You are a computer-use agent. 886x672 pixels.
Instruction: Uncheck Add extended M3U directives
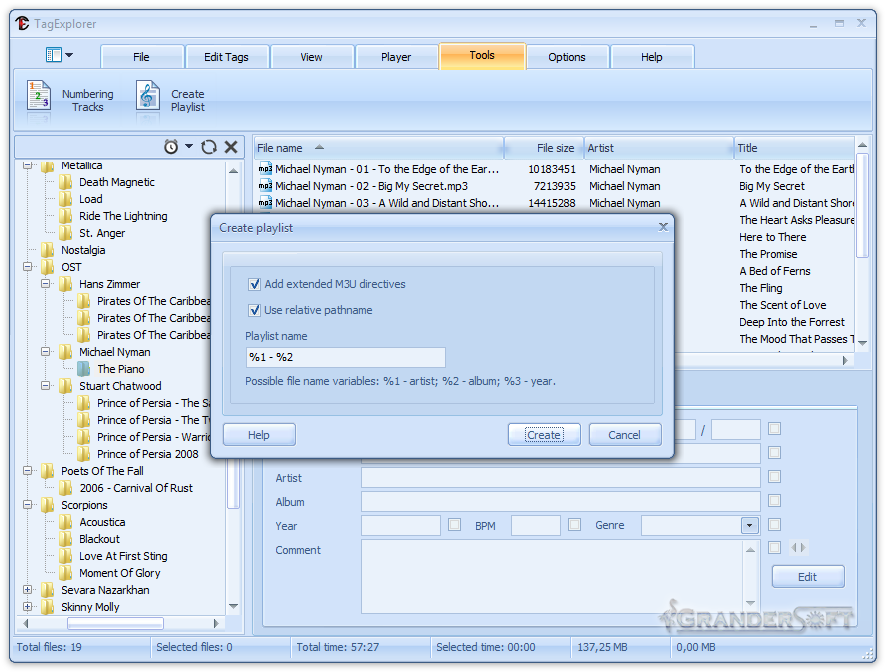254,284
